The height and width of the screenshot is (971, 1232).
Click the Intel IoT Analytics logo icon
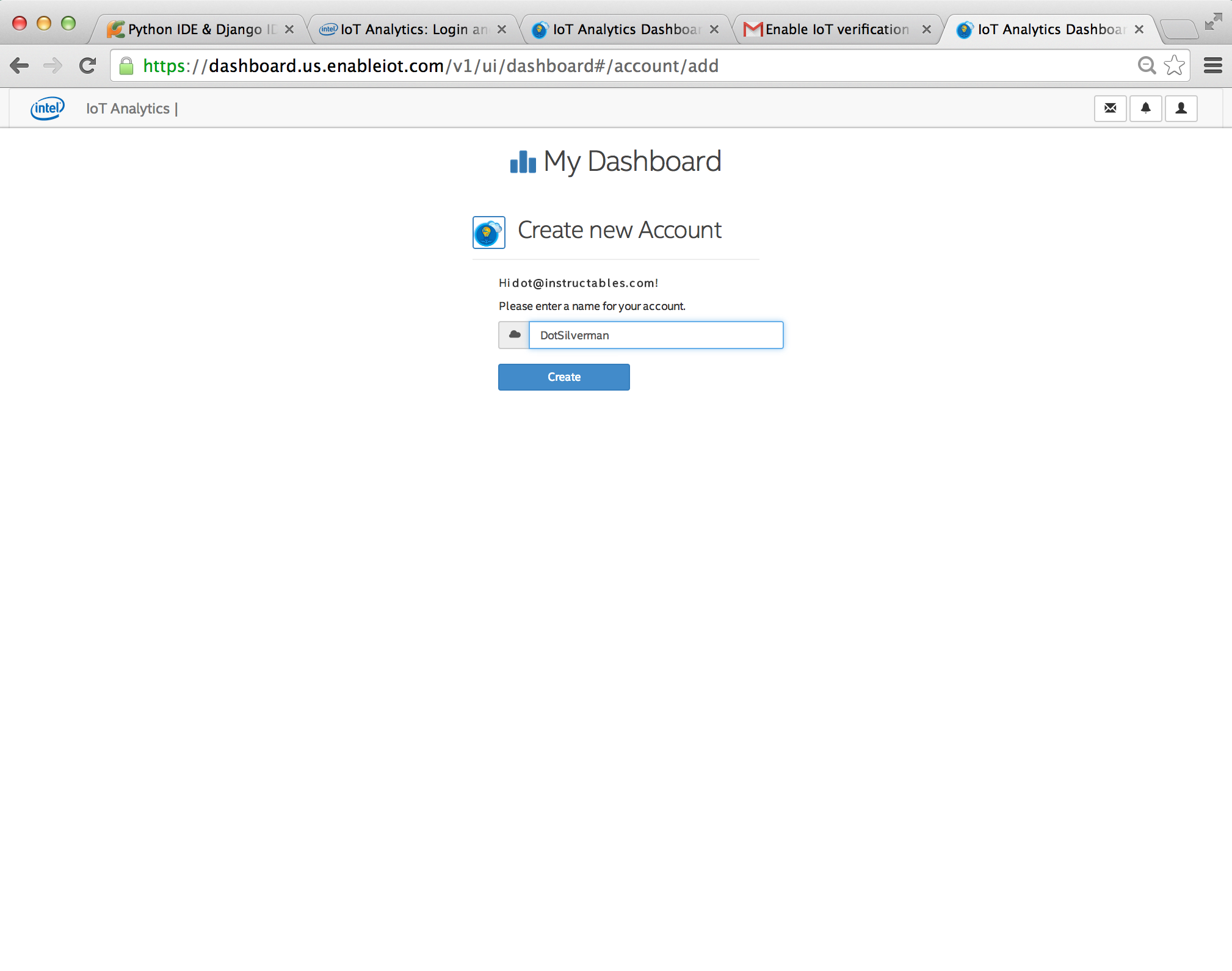(46, 108)
